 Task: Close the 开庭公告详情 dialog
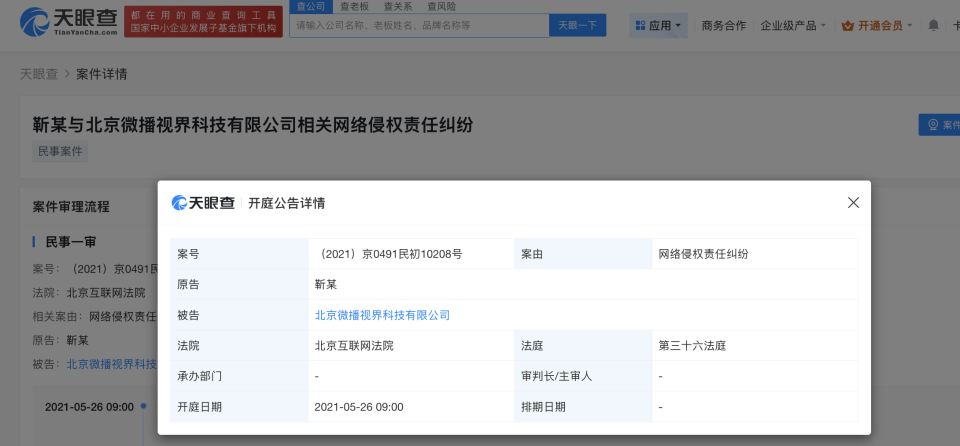[x=853, y=203]
